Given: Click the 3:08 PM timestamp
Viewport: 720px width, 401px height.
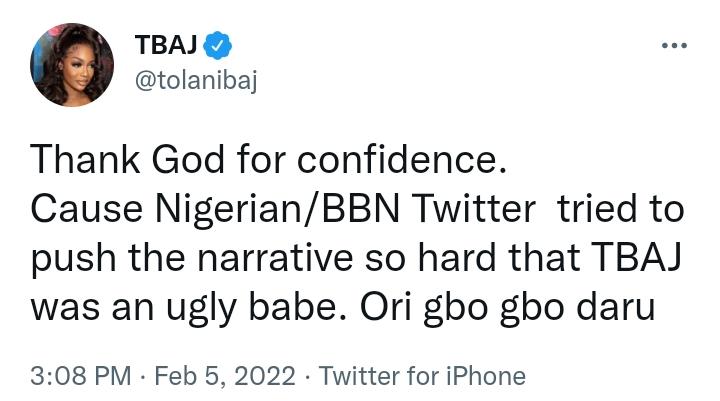Looking at the screenshot, I should tap(81, 376).
